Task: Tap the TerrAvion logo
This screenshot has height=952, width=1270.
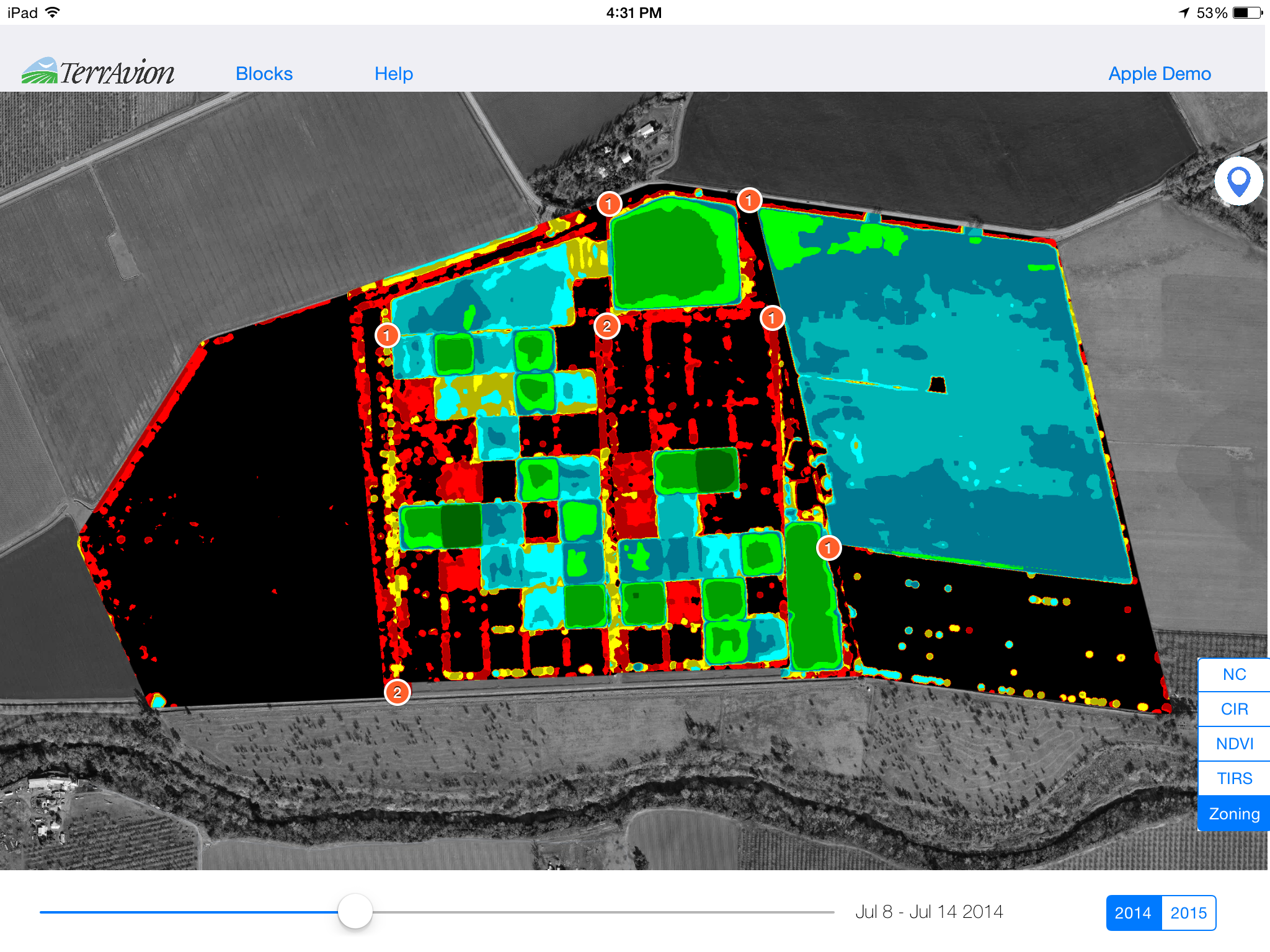Action: 98,72
